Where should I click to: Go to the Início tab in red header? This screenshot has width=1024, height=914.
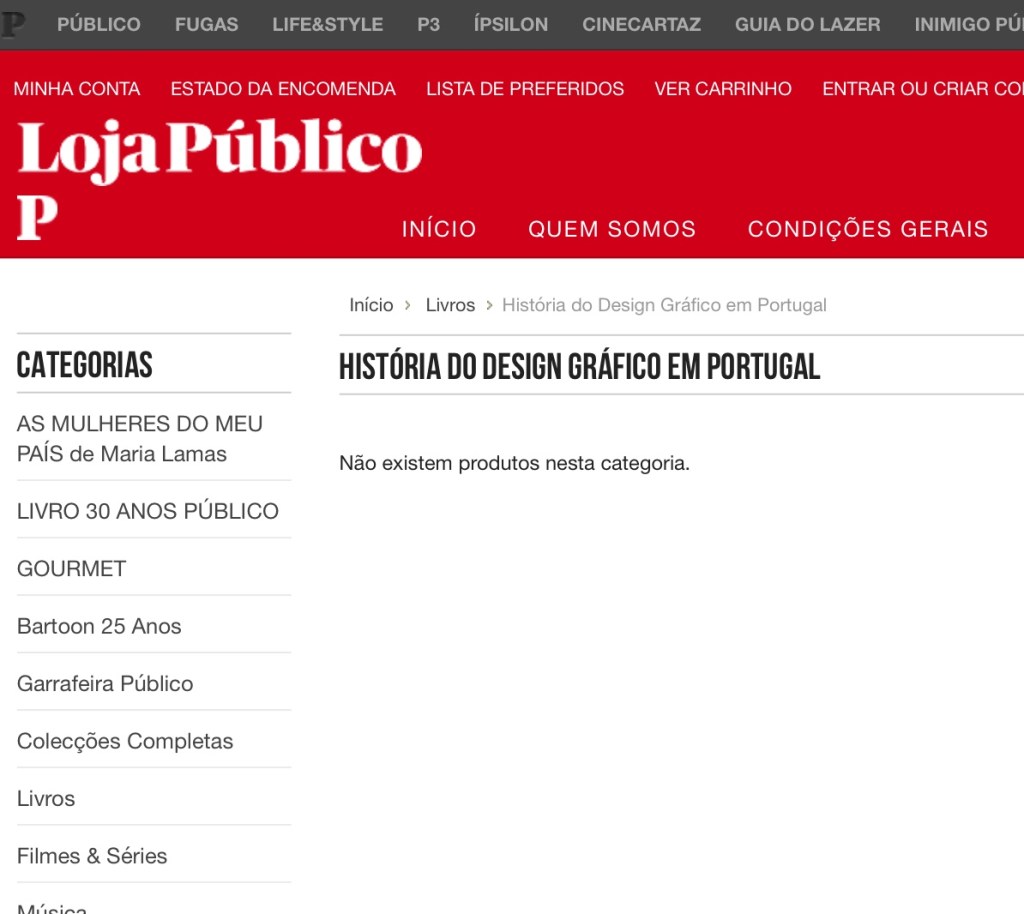pos(439,229)
